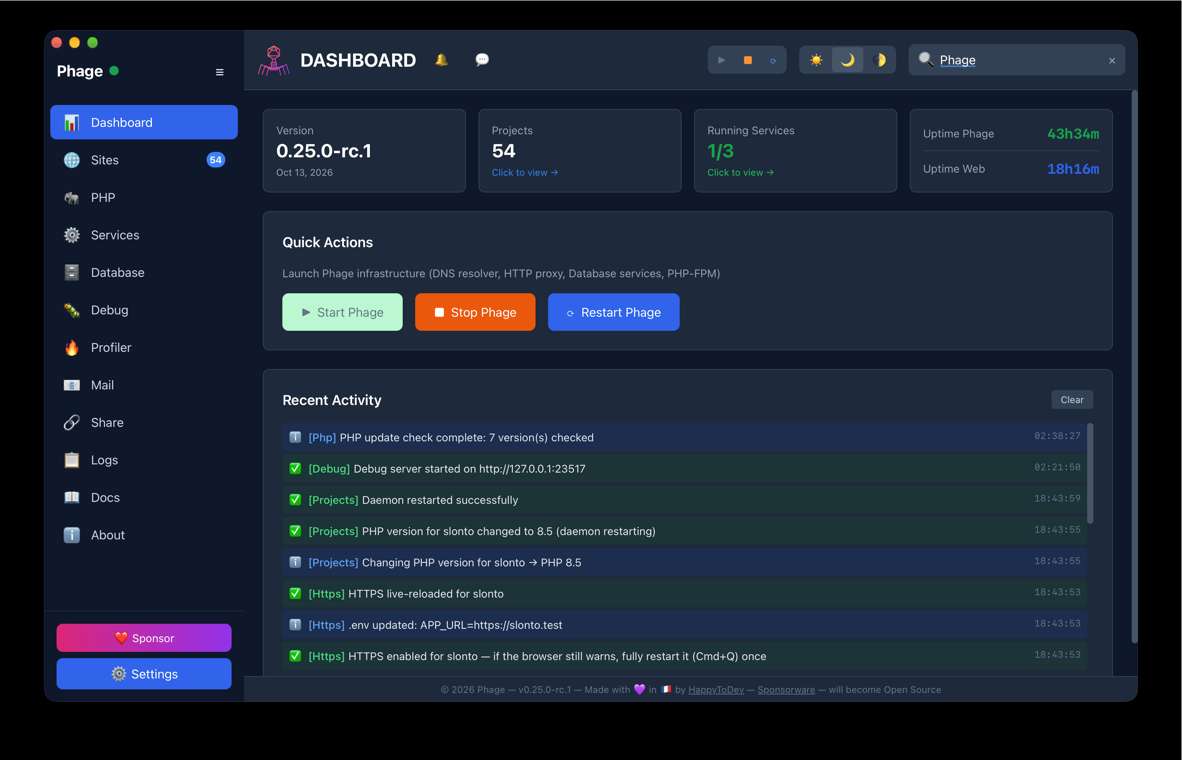
Task: Click the Docs open-book icon
Action: 72,498
